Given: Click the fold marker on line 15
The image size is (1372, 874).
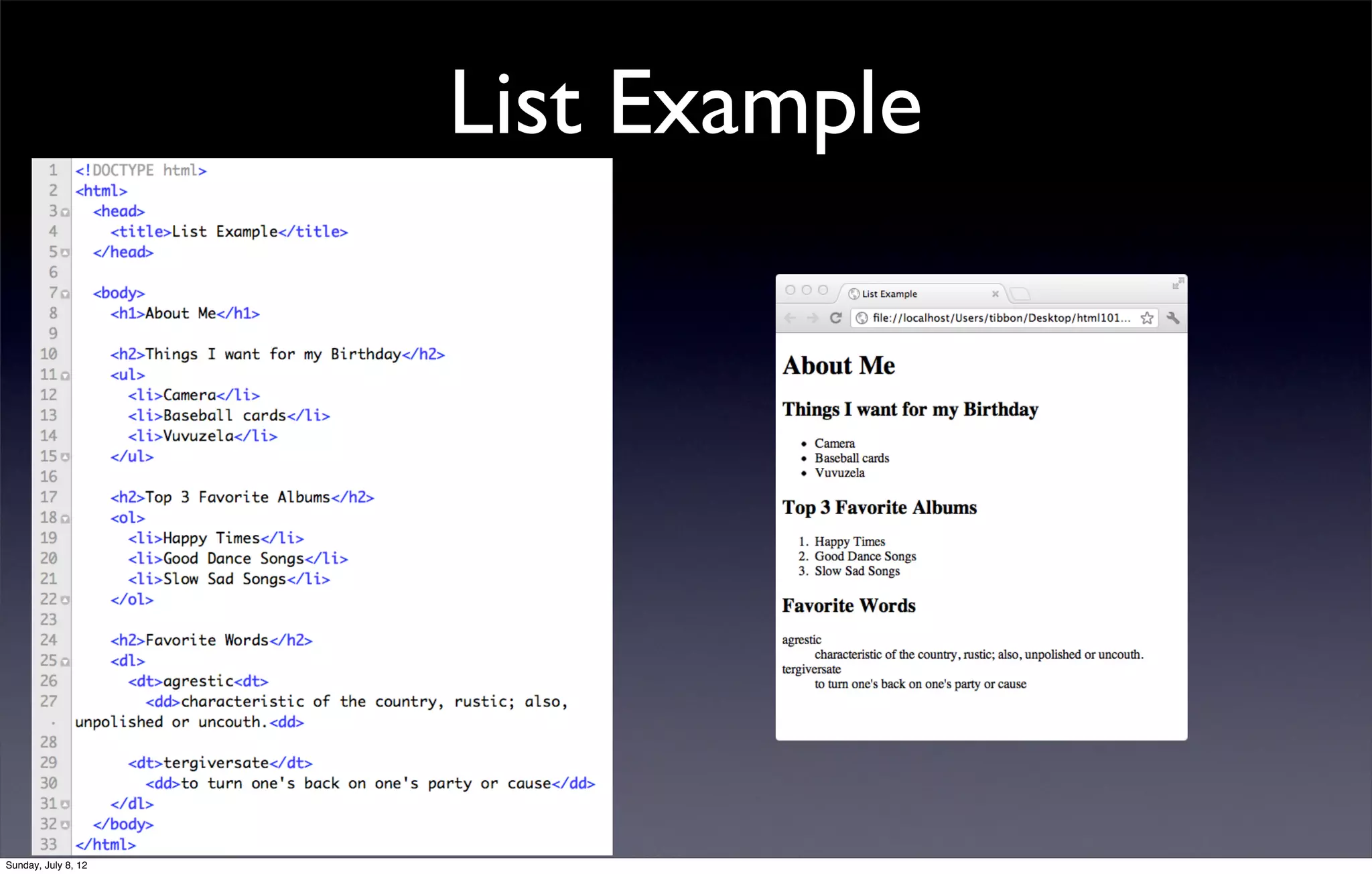Looking at the screenshot, I should (x=65, y=457).
